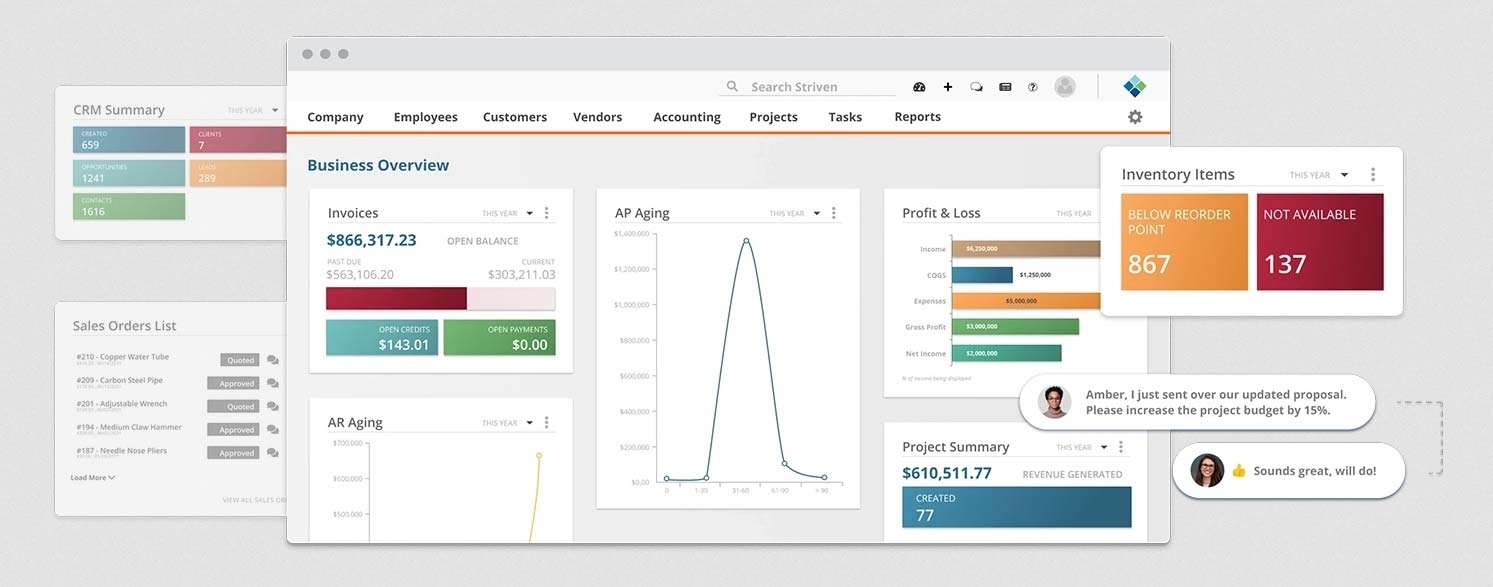Click View All Sales Orders link
Image resolution: width=1493 pixels, height=587 pixels.
coord(254,500)
